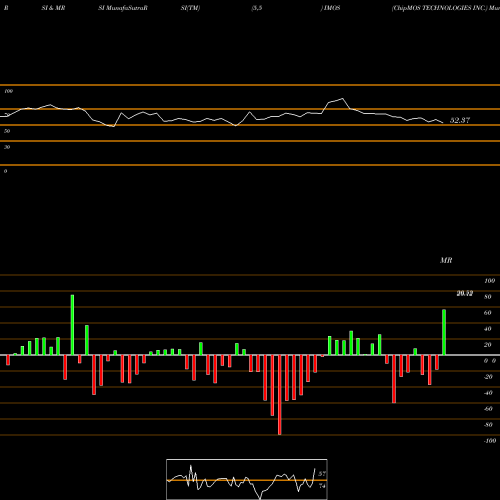Image resolution: width=500 pixels, height=500 pixels.
Task: Click the 'SI & MR' header label
Action: pyautogui.click(x=53, y=8)
